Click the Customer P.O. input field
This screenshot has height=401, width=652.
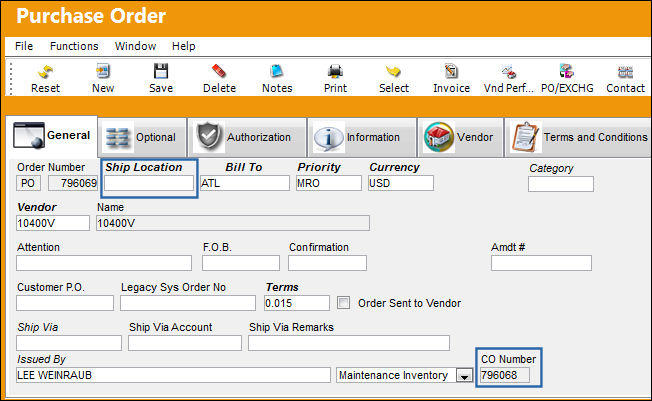click(x=65, y=303)
